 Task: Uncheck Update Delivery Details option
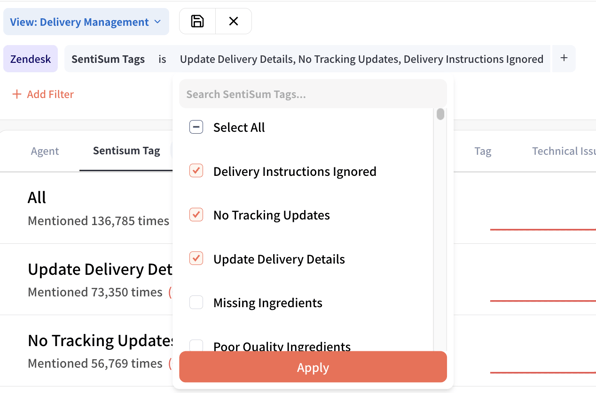coord(196,259)
